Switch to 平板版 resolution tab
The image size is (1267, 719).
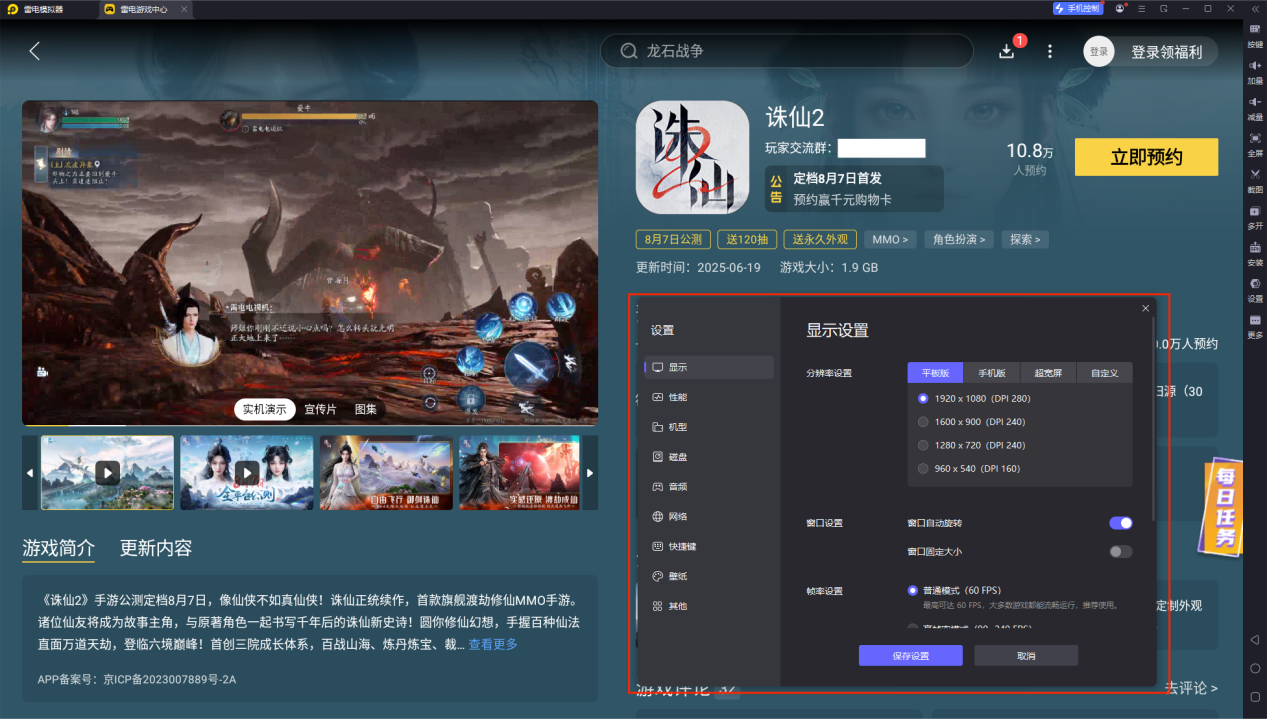[x=935, y=373]
